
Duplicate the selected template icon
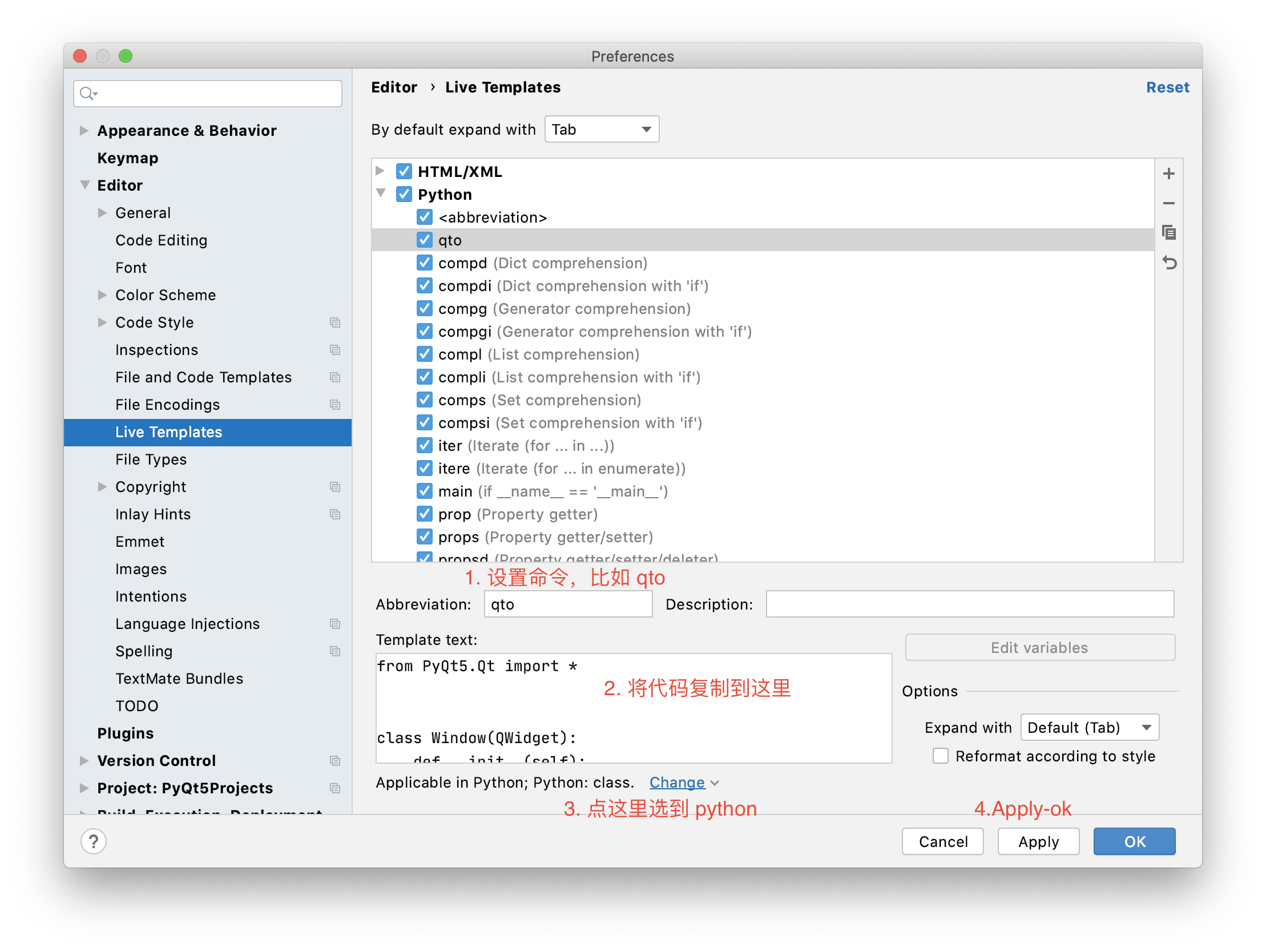point(1168,232)
